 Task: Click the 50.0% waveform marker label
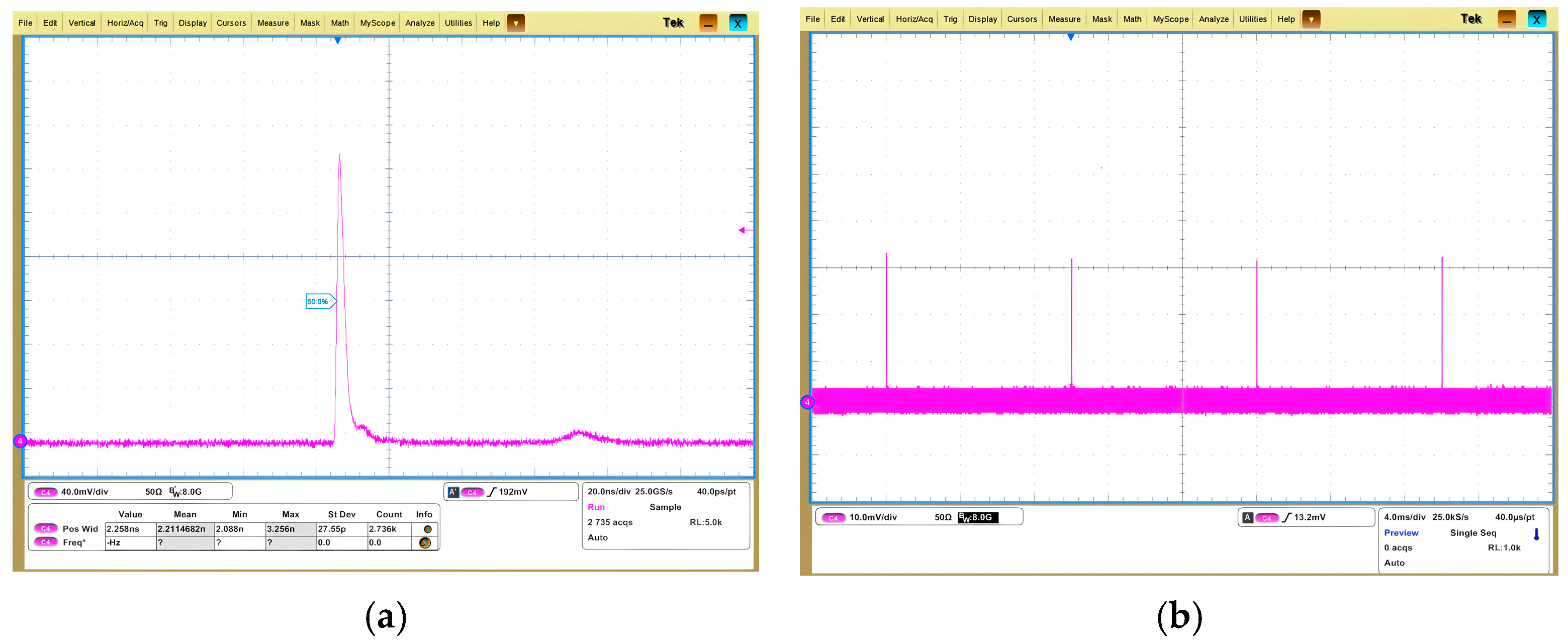(320, 301)
